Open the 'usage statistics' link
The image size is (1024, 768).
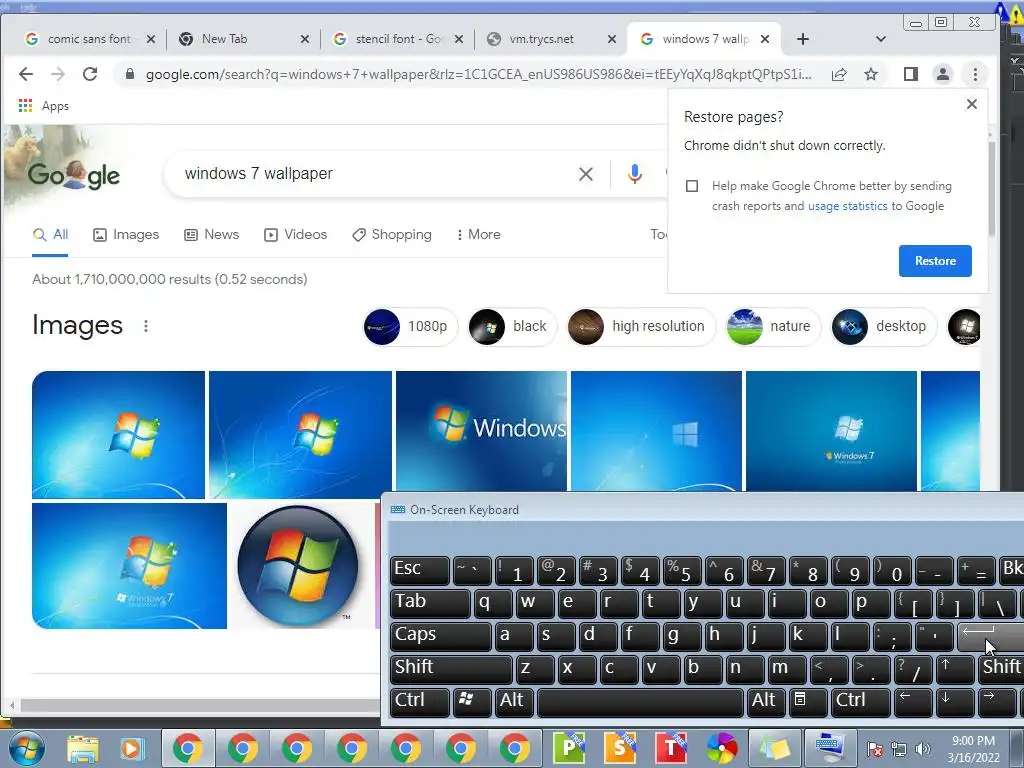coord(847,206)
